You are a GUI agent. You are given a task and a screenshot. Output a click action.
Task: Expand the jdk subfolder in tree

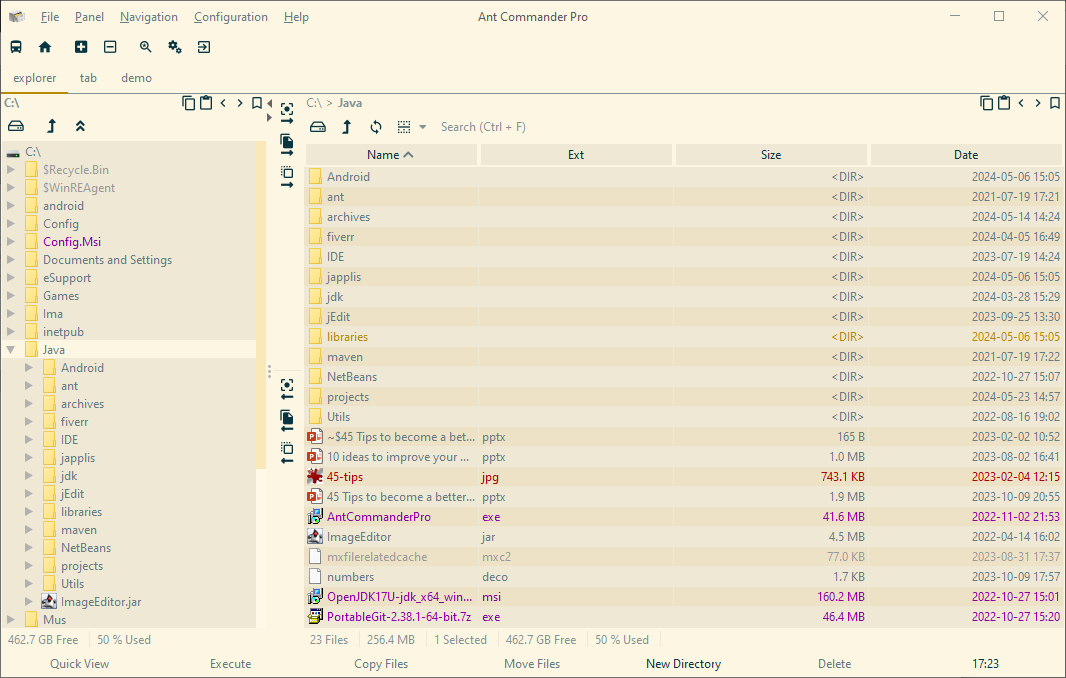tap(29, 475)
